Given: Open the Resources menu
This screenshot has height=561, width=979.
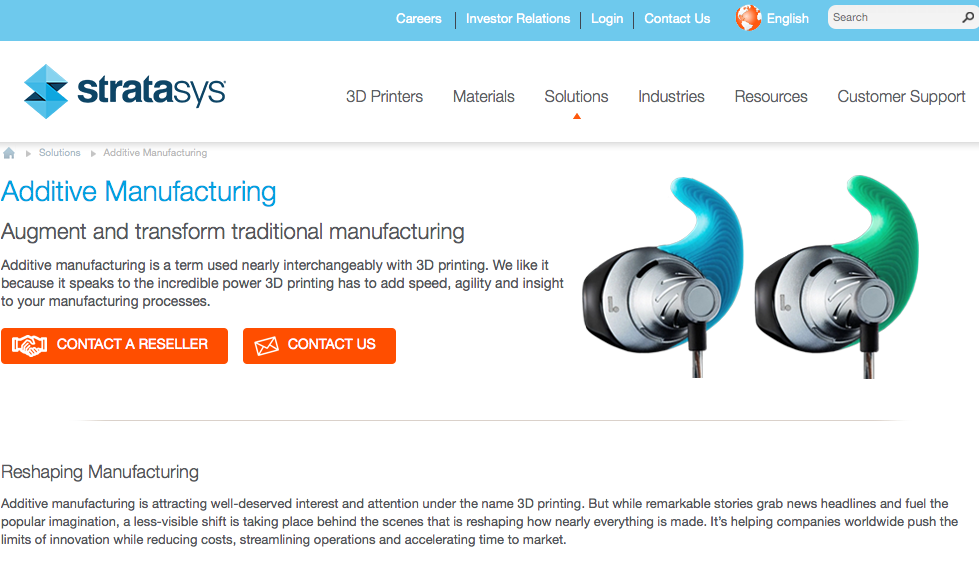Looking at the screenshot, I should click(771, 97).
